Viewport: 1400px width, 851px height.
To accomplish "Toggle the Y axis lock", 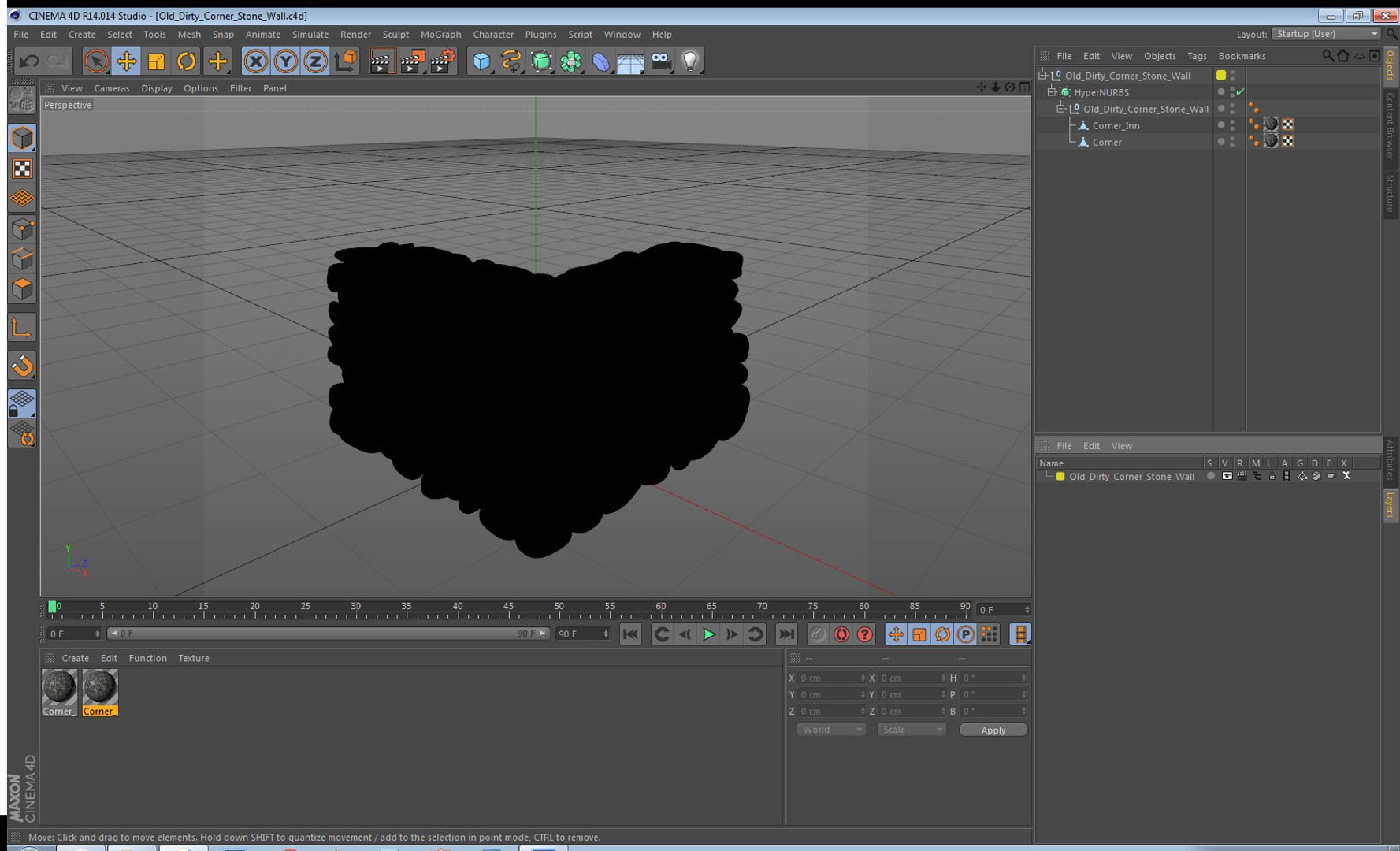I will (285, 61).
